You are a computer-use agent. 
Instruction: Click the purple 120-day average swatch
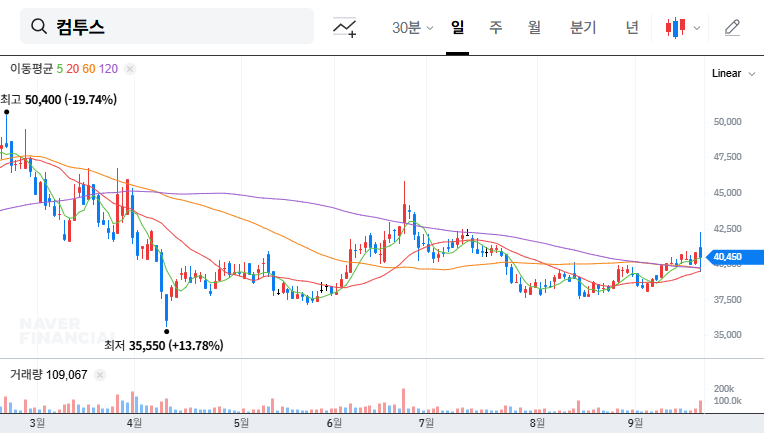(x=108, y=69)
